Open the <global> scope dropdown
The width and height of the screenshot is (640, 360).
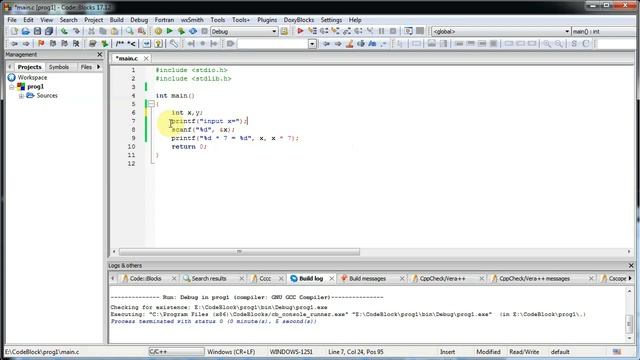[x=501, y=31]
